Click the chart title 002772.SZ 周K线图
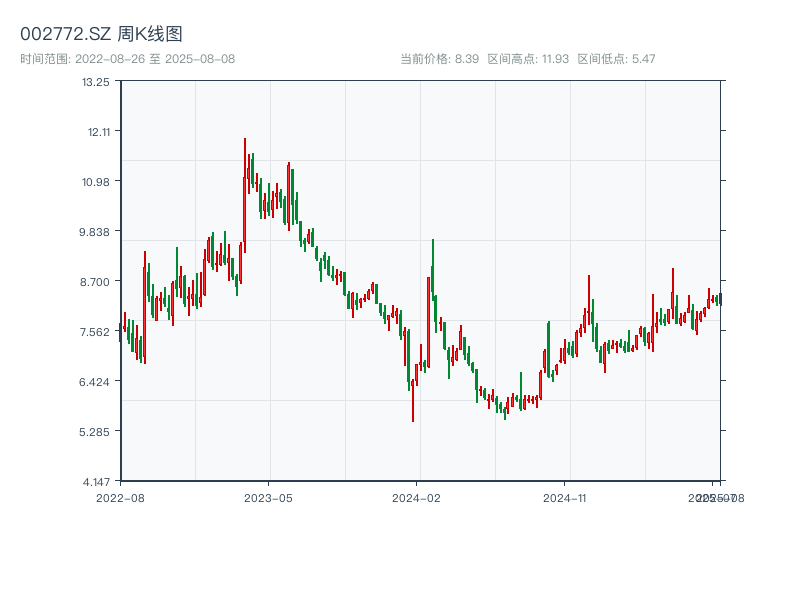800x600 pixels. click(101, 34)
